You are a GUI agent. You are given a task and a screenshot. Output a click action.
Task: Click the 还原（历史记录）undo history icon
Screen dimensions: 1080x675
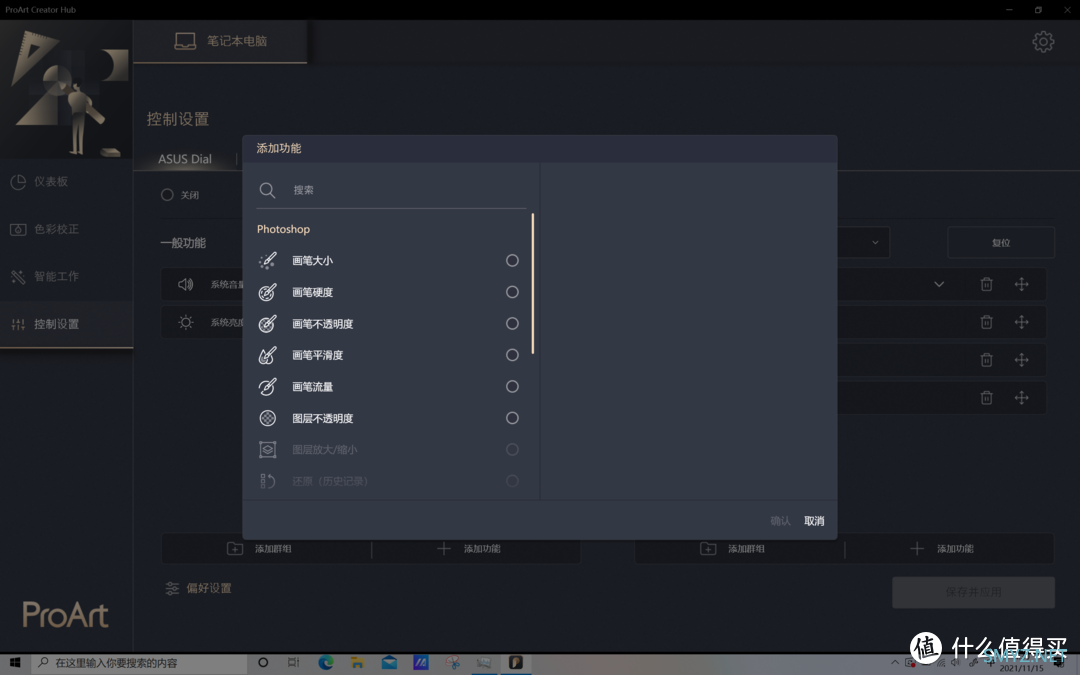coord(267,481)
